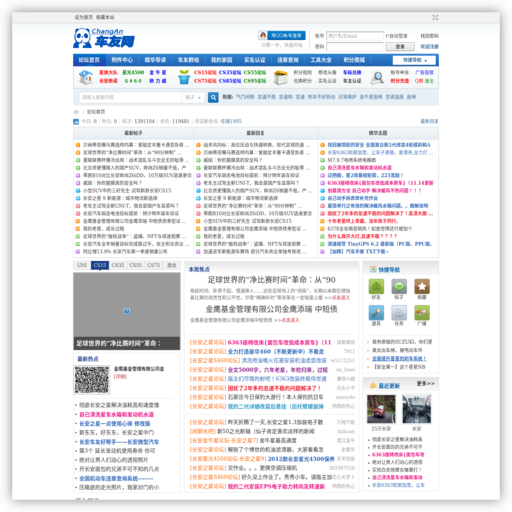Screen dimensions: 512x512
Task: Open the CS55论坛 link
Action: pyautogui.click(x=255, y=72)
